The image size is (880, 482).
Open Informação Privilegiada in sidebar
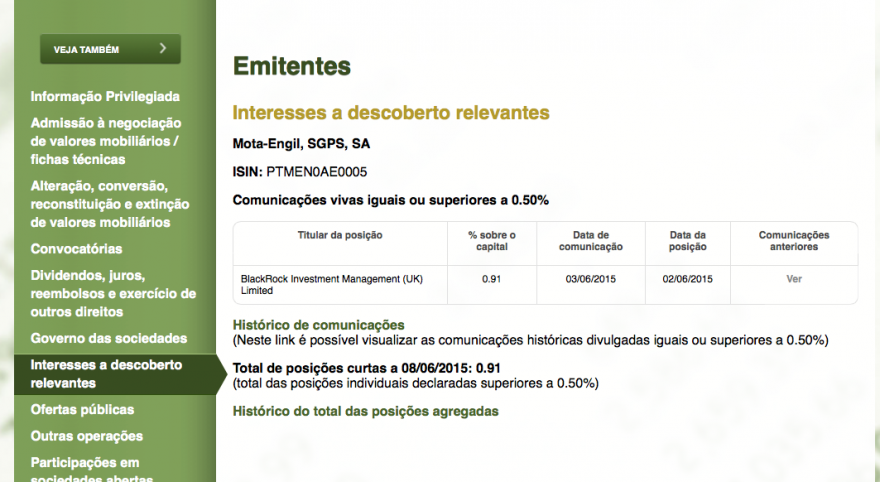point(105,97)
